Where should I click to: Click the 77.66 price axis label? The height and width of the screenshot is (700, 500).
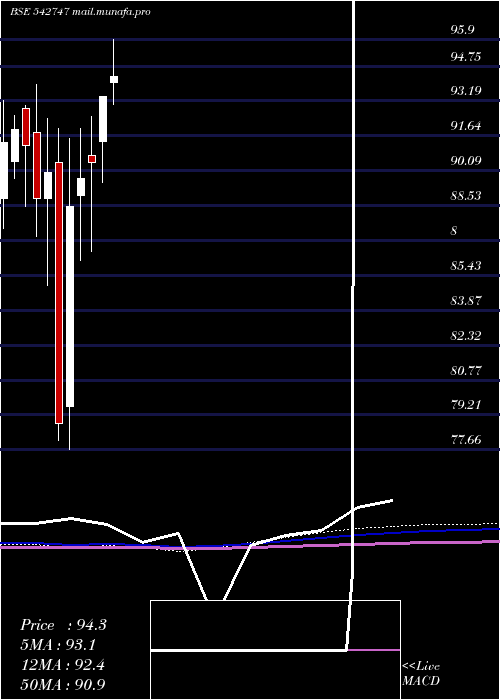466,440
